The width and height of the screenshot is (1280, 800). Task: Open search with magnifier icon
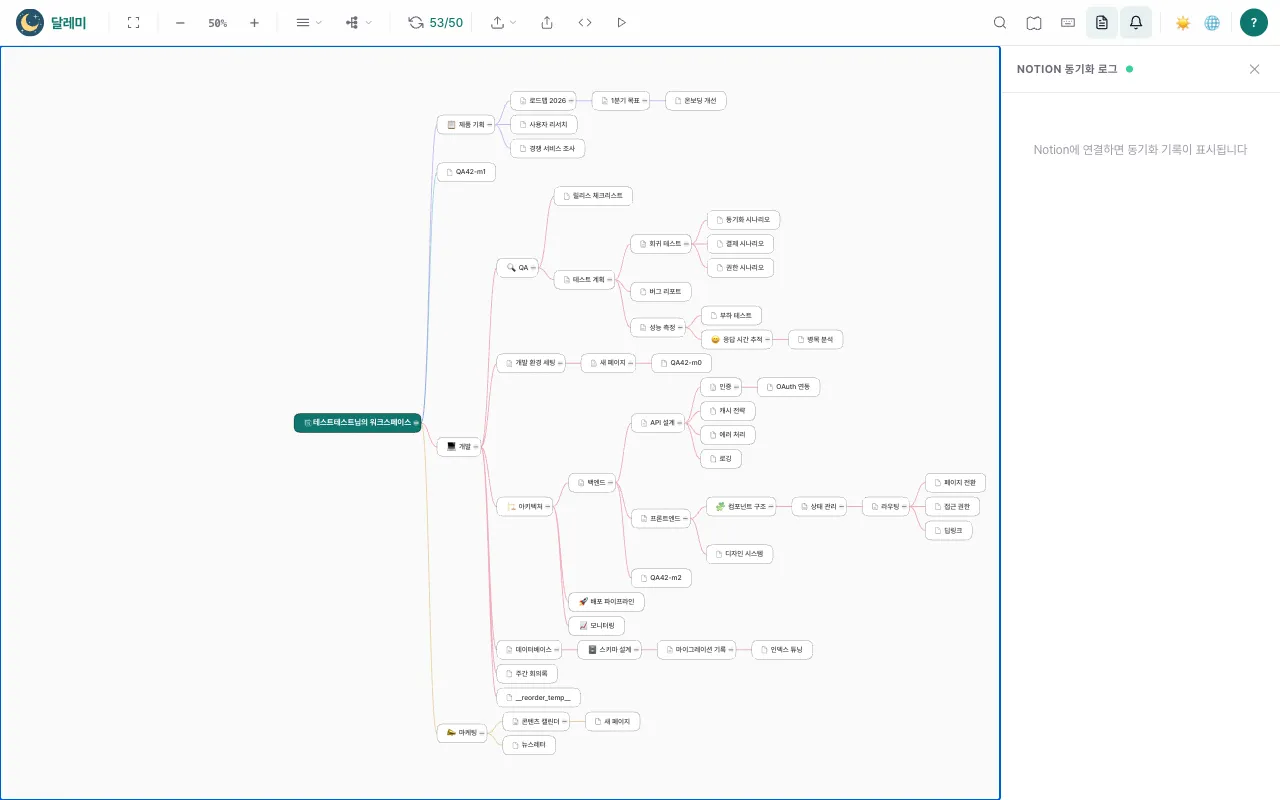[1000, 22]
